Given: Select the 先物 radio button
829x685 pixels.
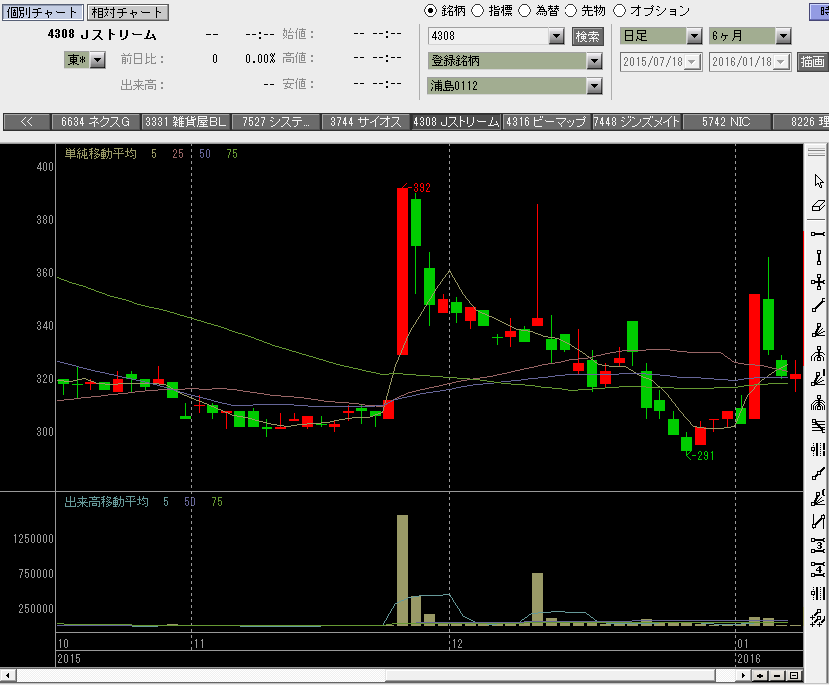Looking at the screenshot, I should pos(571,11).
